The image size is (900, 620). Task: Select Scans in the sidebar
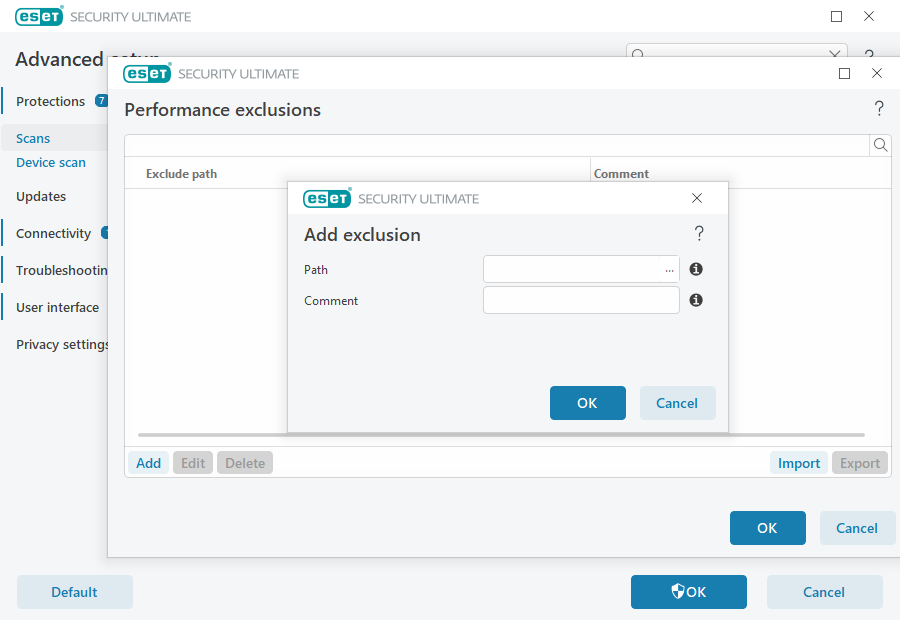click(33, 138)
